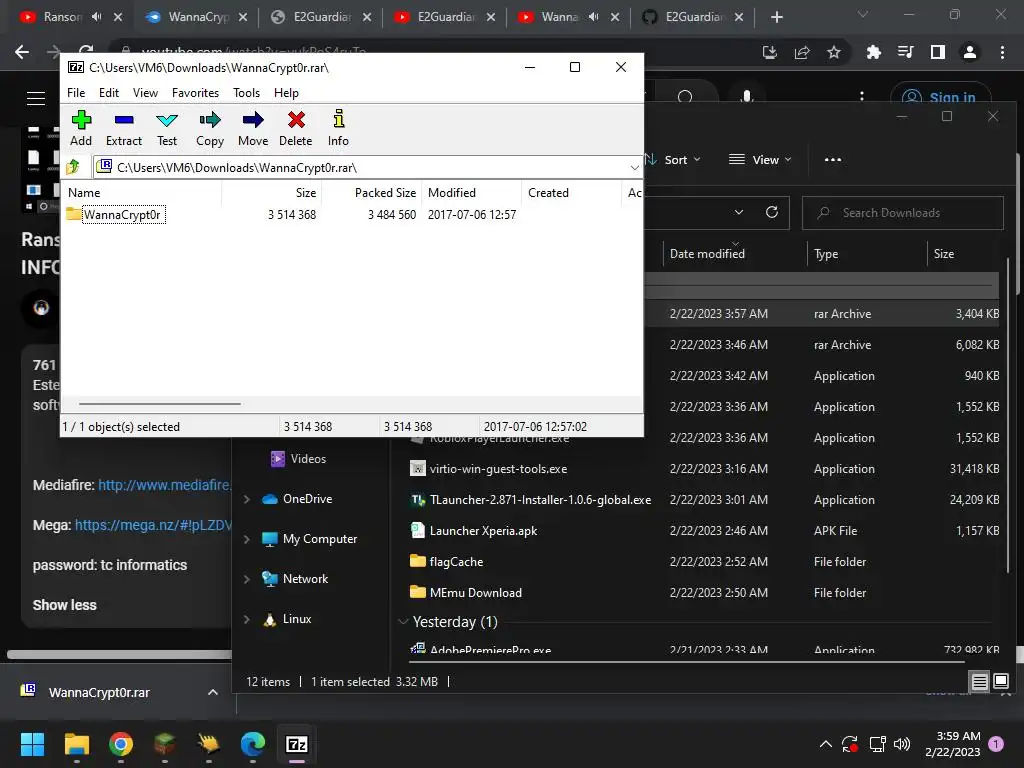Refresh the File Explorer Downloads folder

pyautogui.click(x=772, y=212)
